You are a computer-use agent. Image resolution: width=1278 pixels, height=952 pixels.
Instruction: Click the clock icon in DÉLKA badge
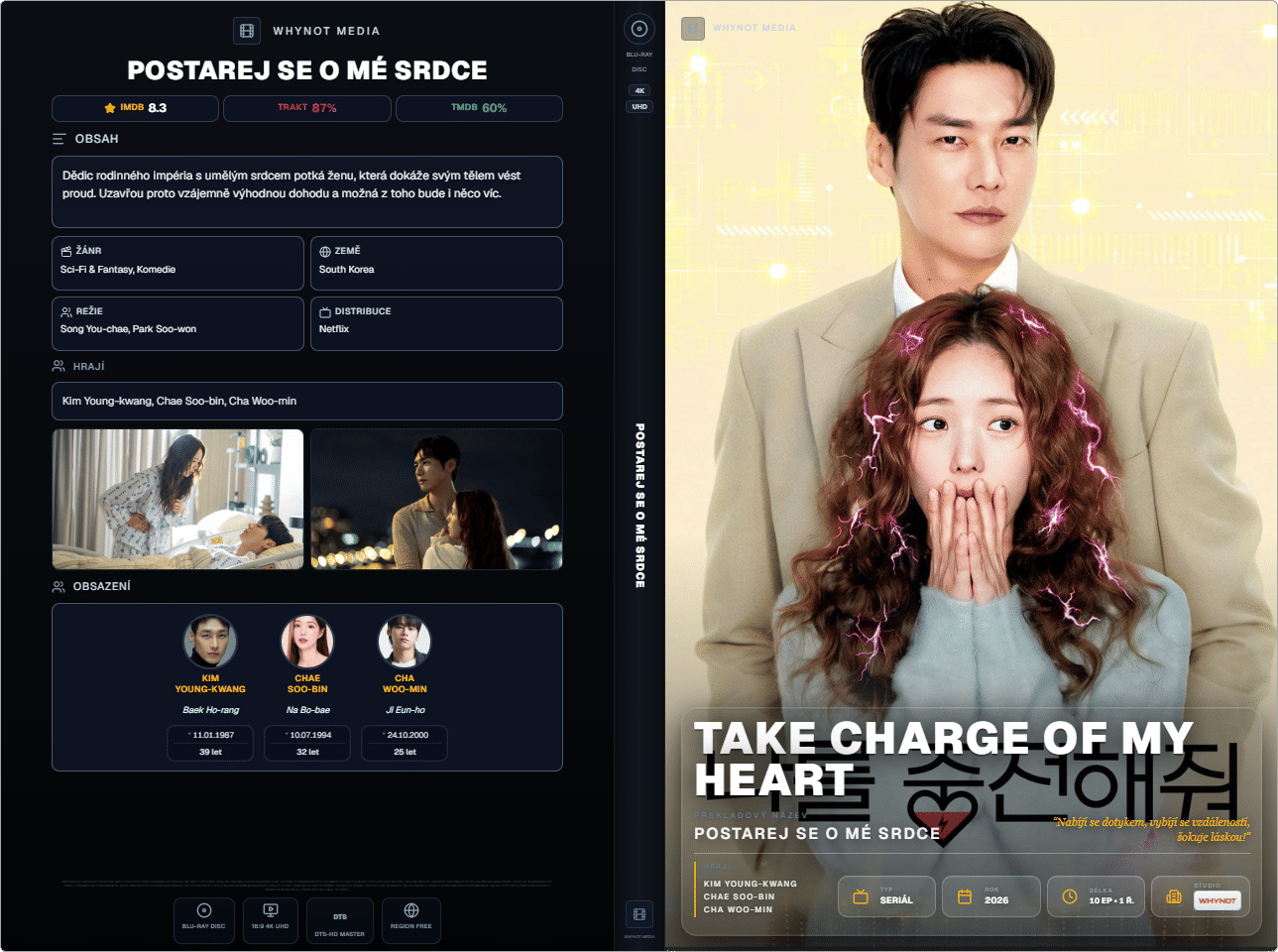[1070, 896]
